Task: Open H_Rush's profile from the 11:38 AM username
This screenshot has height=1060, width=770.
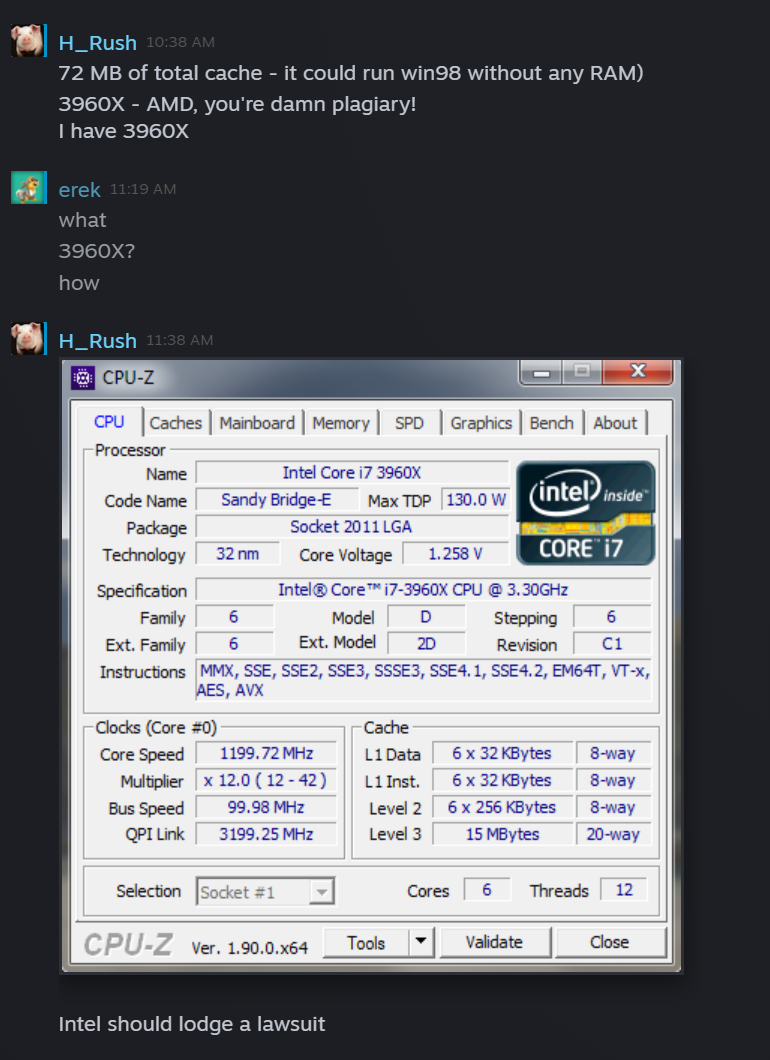Action: 97,341
